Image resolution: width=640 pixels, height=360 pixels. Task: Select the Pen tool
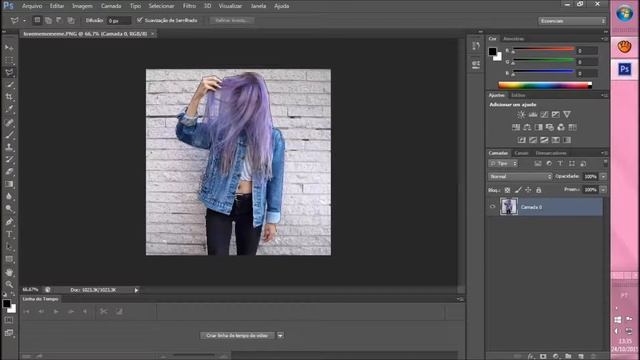(x=9, y=222)
